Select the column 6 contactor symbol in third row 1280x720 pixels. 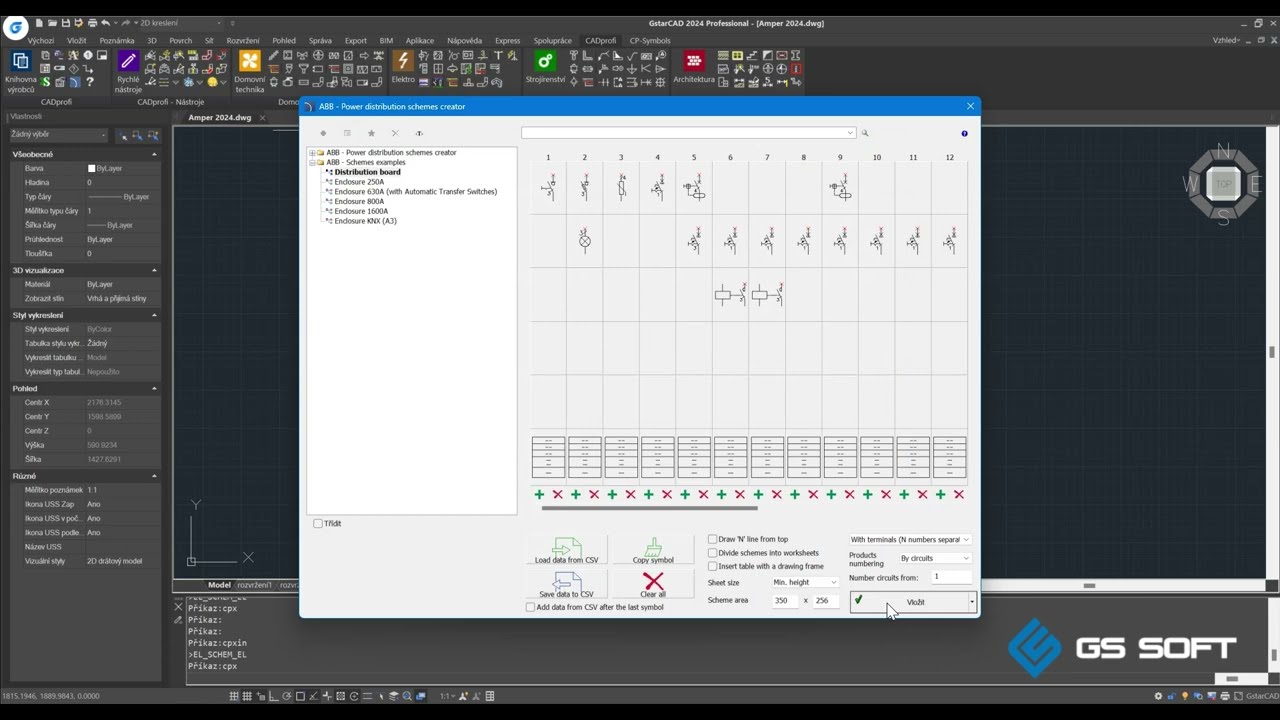point(730,294)
